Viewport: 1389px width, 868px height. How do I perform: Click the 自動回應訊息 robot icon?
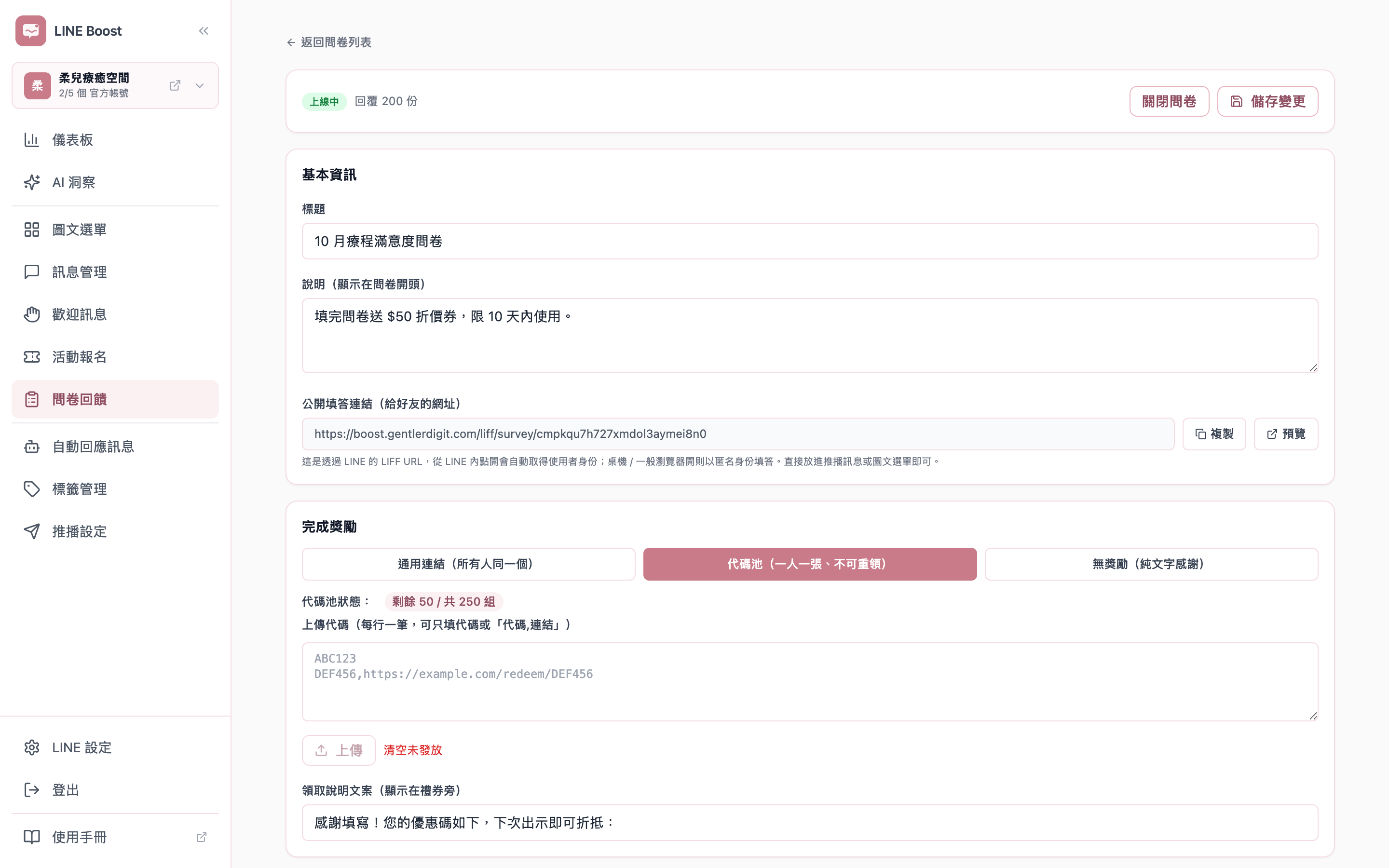tap(31, 447)
